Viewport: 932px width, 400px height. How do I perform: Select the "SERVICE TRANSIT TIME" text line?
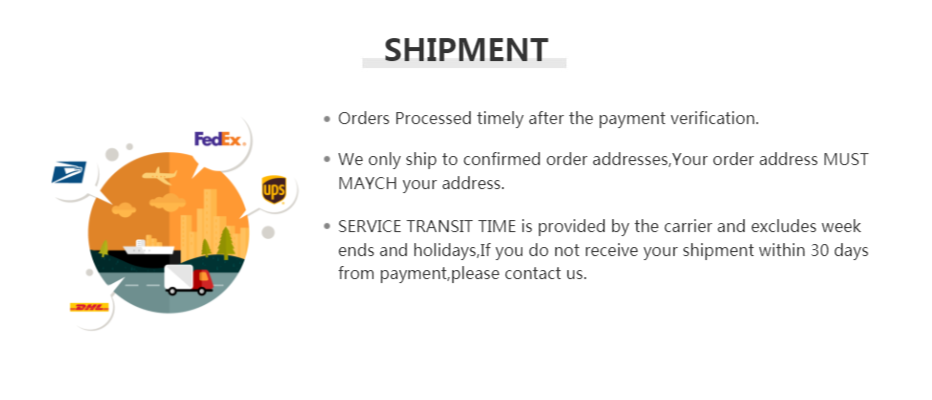(599, 226)
